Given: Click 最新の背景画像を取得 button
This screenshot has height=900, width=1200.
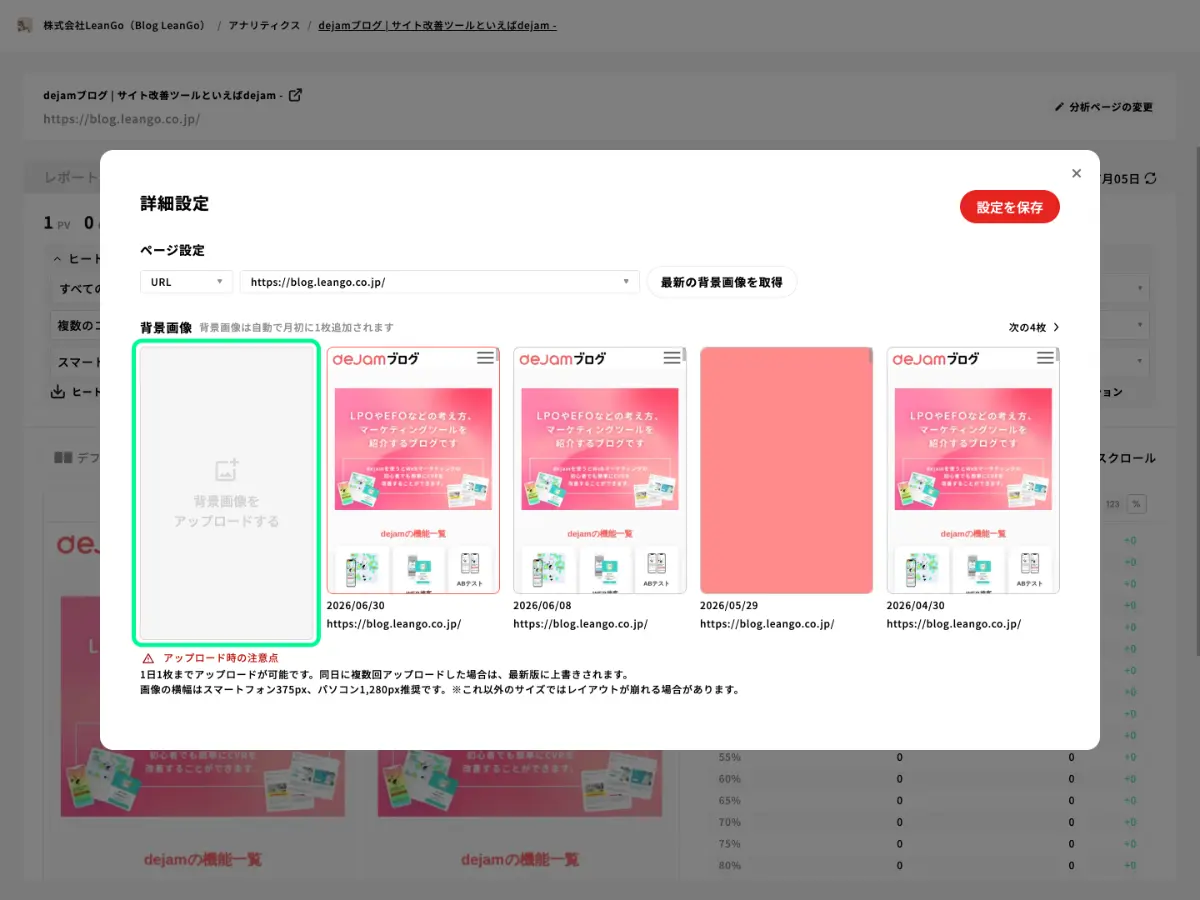Looking at the screenshot, I should [x=722, y=282].
